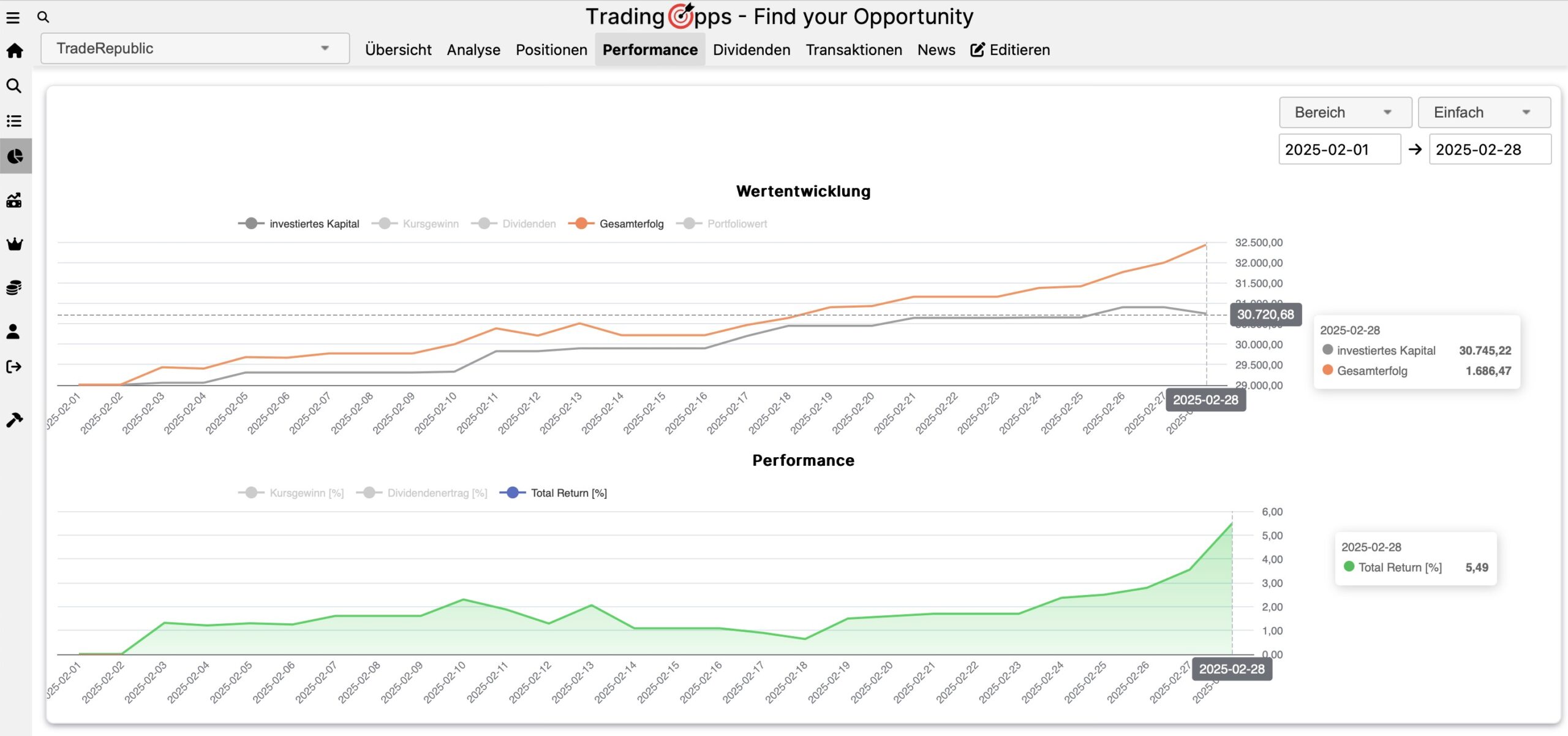Open the Einfach mode dropdown

(1484, 112)
